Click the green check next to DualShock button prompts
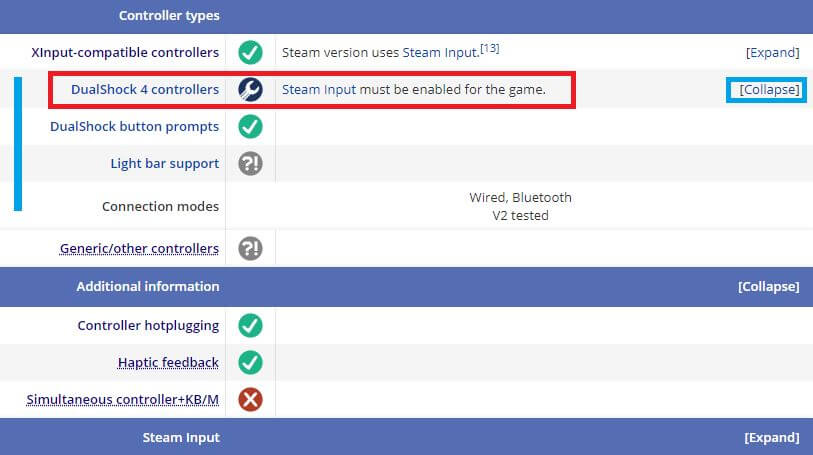 pyautogui.click(x=250, y=126)
